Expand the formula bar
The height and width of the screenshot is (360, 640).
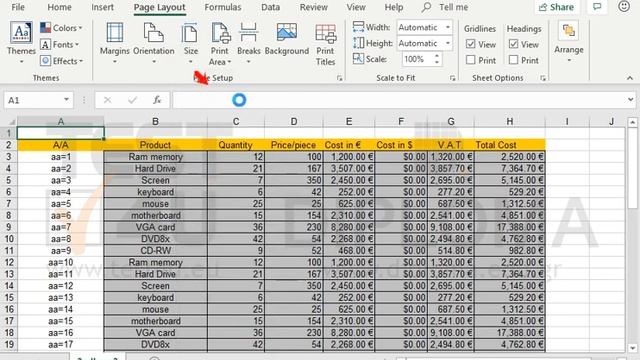[631, 100]
